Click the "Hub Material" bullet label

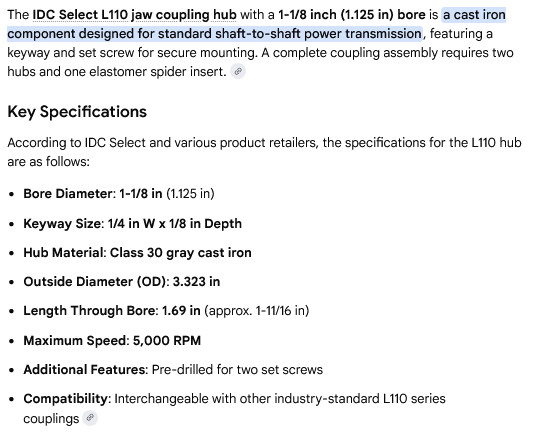[63, 253]
